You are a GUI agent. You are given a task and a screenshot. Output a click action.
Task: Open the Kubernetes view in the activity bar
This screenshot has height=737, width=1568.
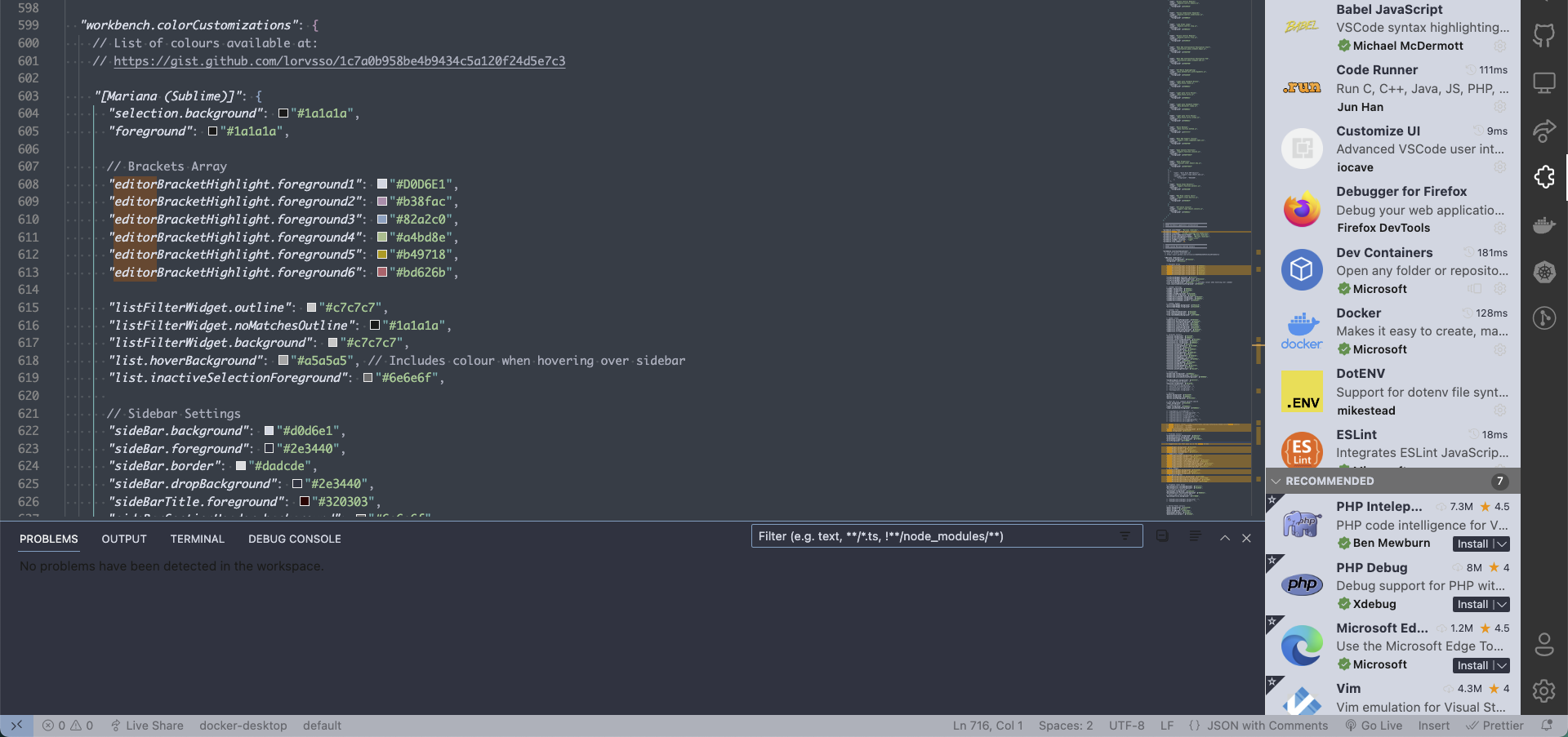click(x=1544, y=272)
